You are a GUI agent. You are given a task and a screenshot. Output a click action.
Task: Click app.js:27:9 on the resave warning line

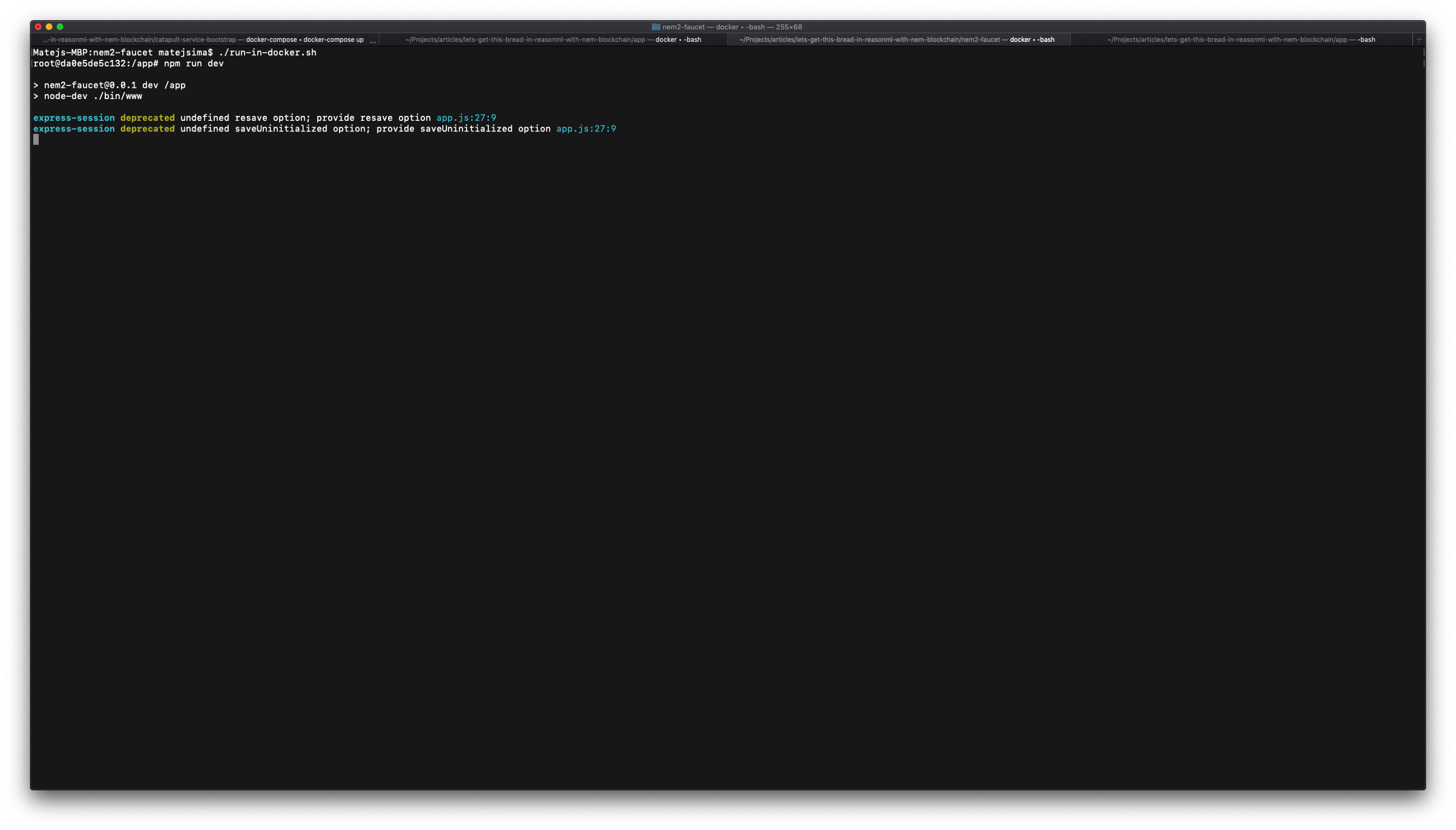[x=466, y=118]
